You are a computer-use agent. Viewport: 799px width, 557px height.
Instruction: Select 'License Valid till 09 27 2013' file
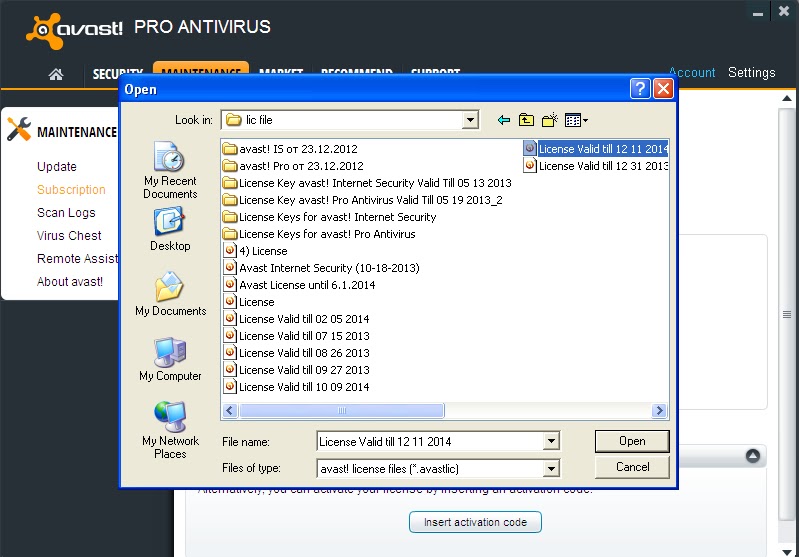(297, 370)
